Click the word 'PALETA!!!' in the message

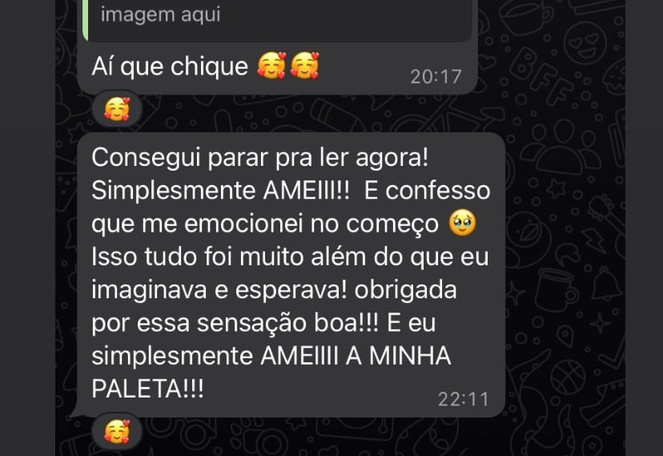click(148, 388)
